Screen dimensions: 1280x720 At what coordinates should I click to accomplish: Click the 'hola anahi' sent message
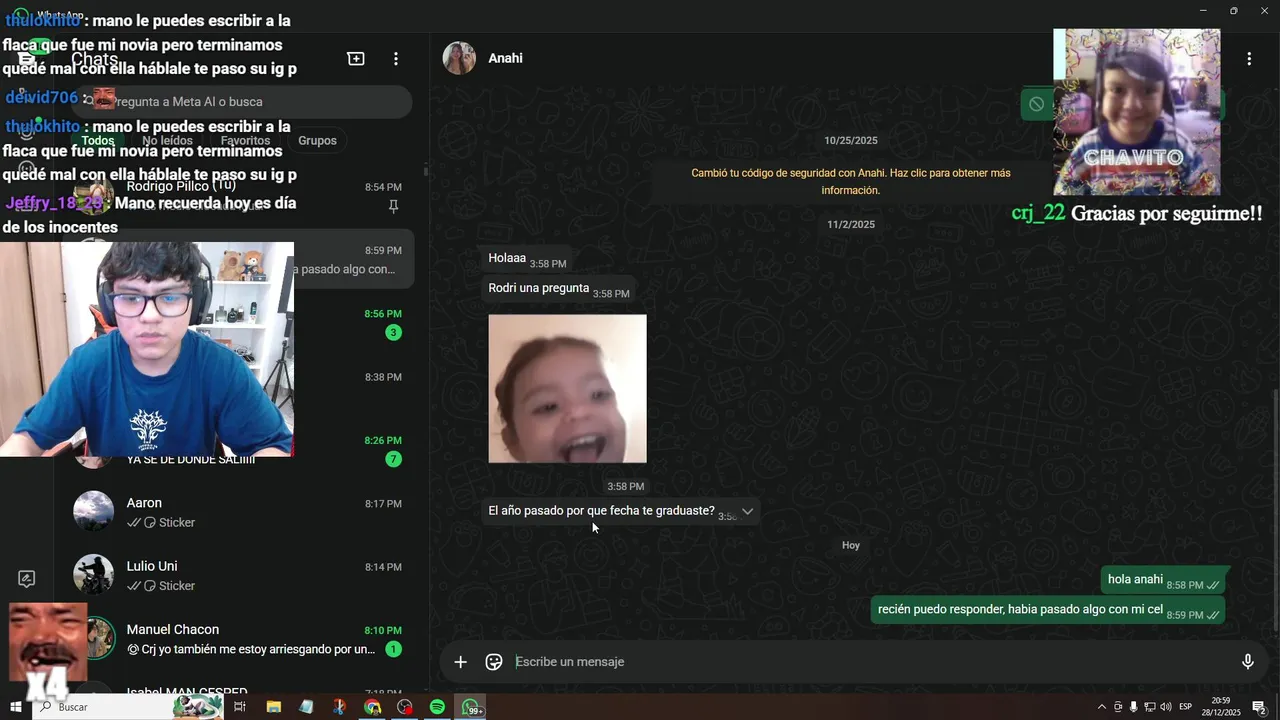pos(1163,581)
